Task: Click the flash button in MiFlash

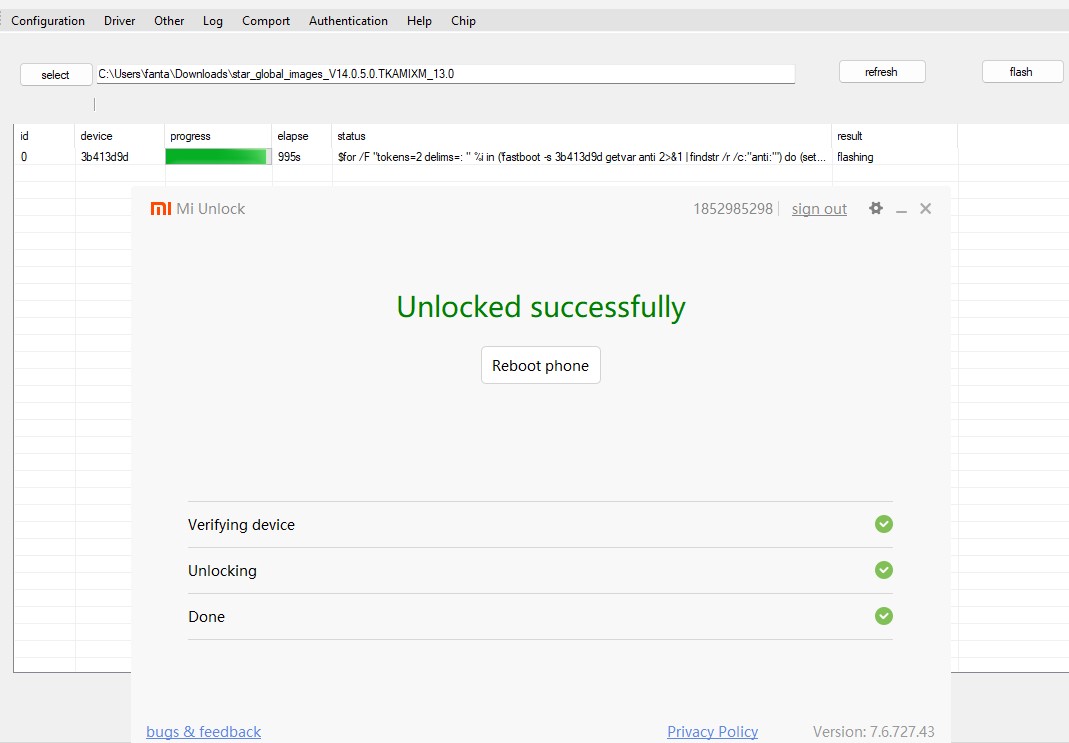Action: 1021,72
